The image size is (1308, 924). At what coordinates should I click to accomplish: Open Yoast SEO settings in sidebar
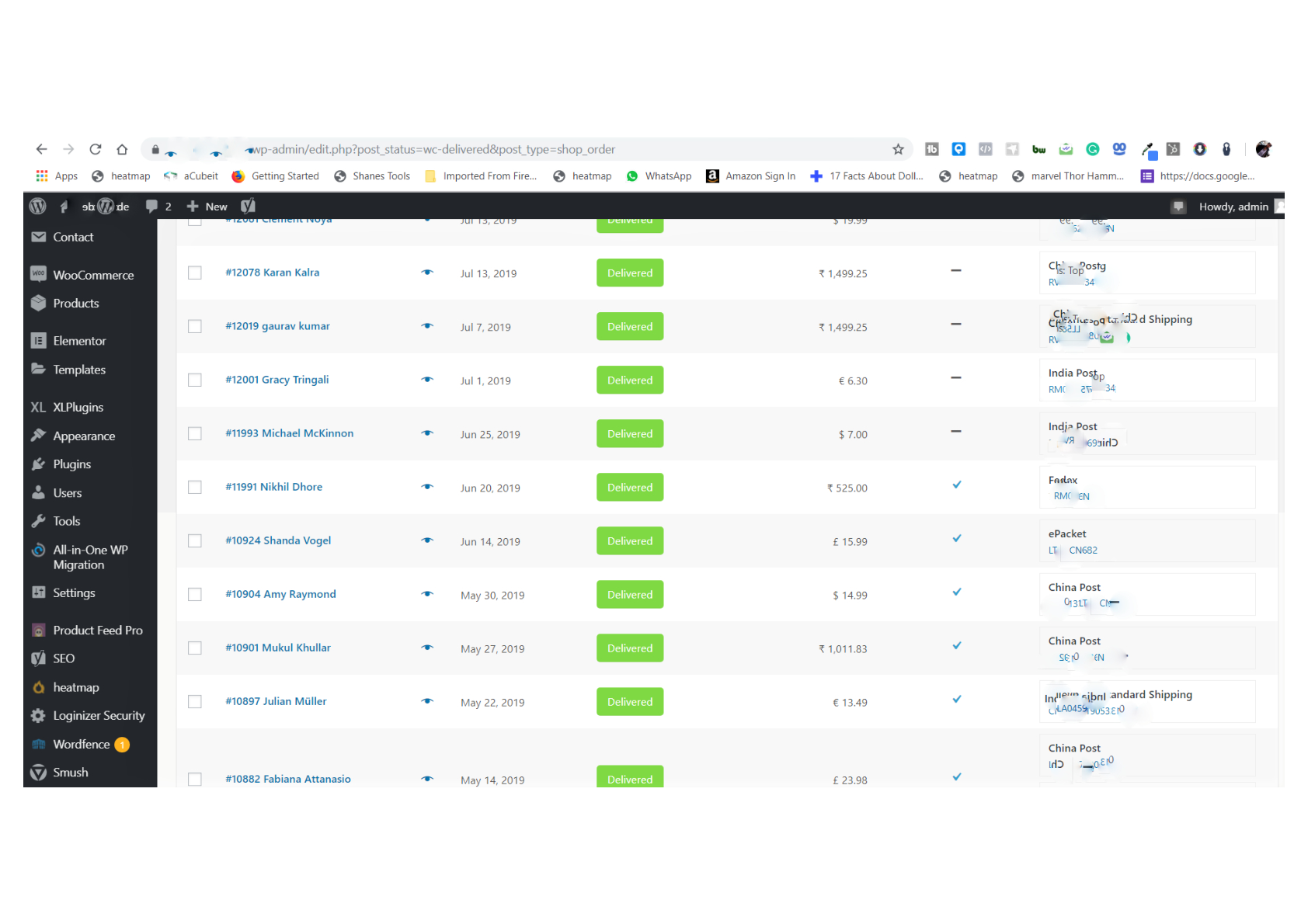[63, 658]
